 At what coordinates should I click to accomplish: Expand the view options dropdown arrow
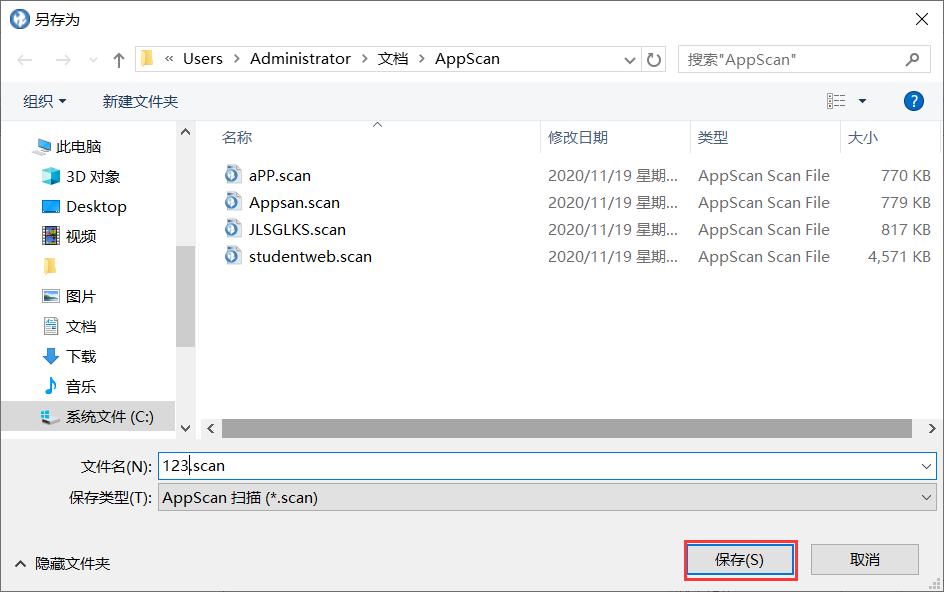click(862, 101)
